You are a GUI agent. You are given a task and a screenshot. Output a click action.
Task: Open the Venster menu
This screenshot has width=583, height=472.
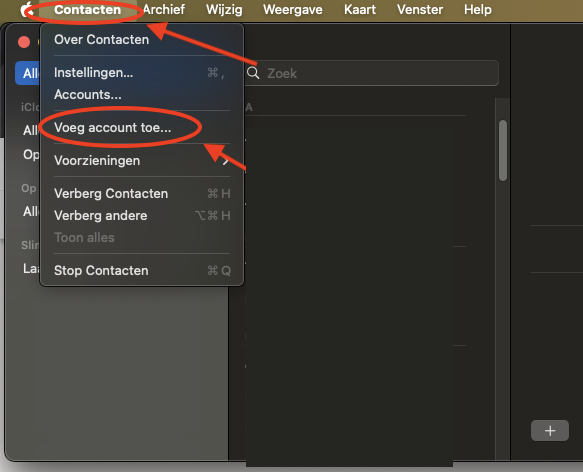(420, 10)
